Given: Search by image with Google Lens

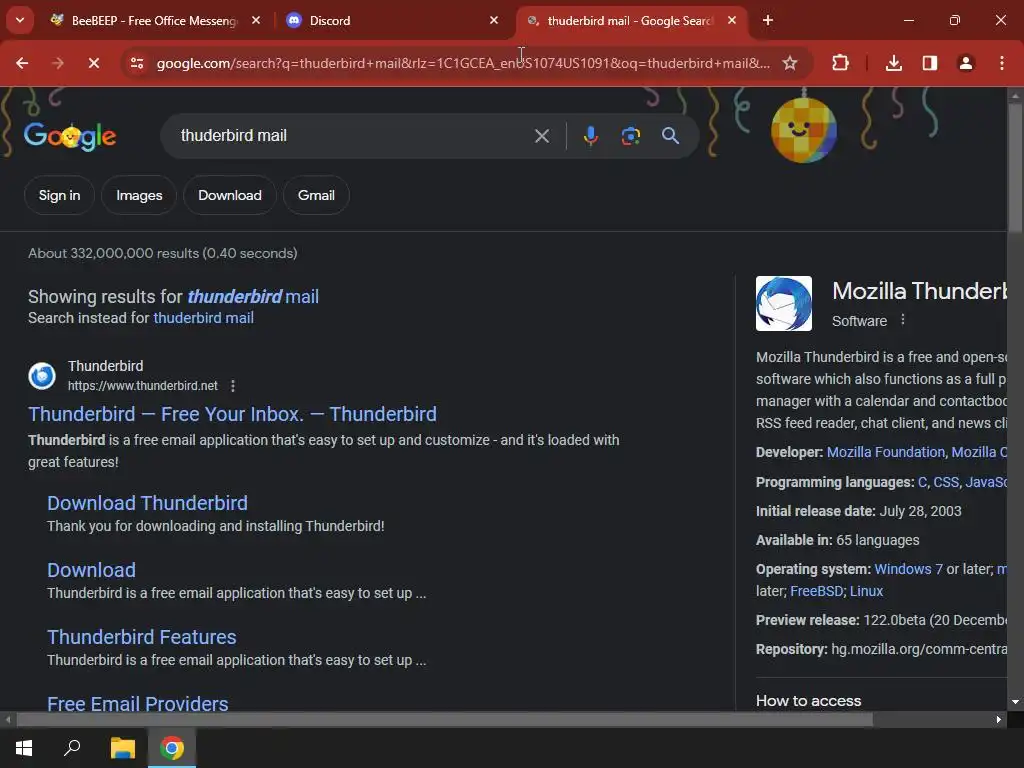Looking at the screenshot, I should (x=630, y=136).
